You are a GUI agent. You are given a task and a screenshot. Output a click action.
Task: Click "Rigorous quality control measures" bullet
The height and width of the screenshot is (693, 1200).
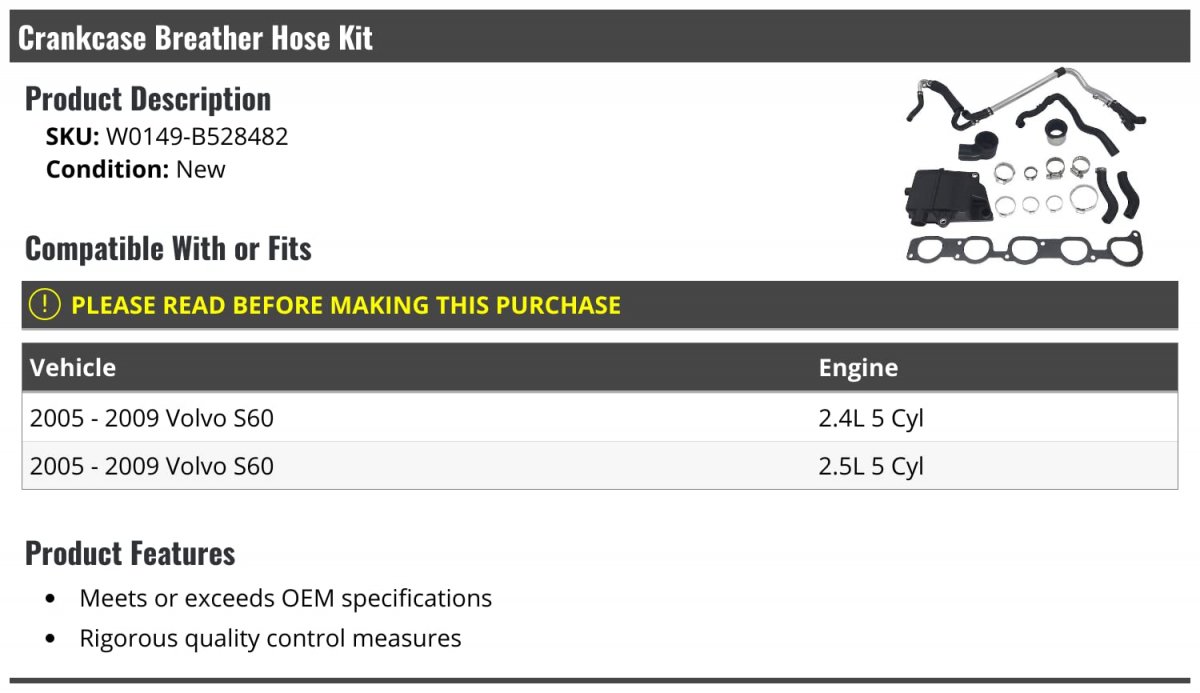(x=270, y=638)
